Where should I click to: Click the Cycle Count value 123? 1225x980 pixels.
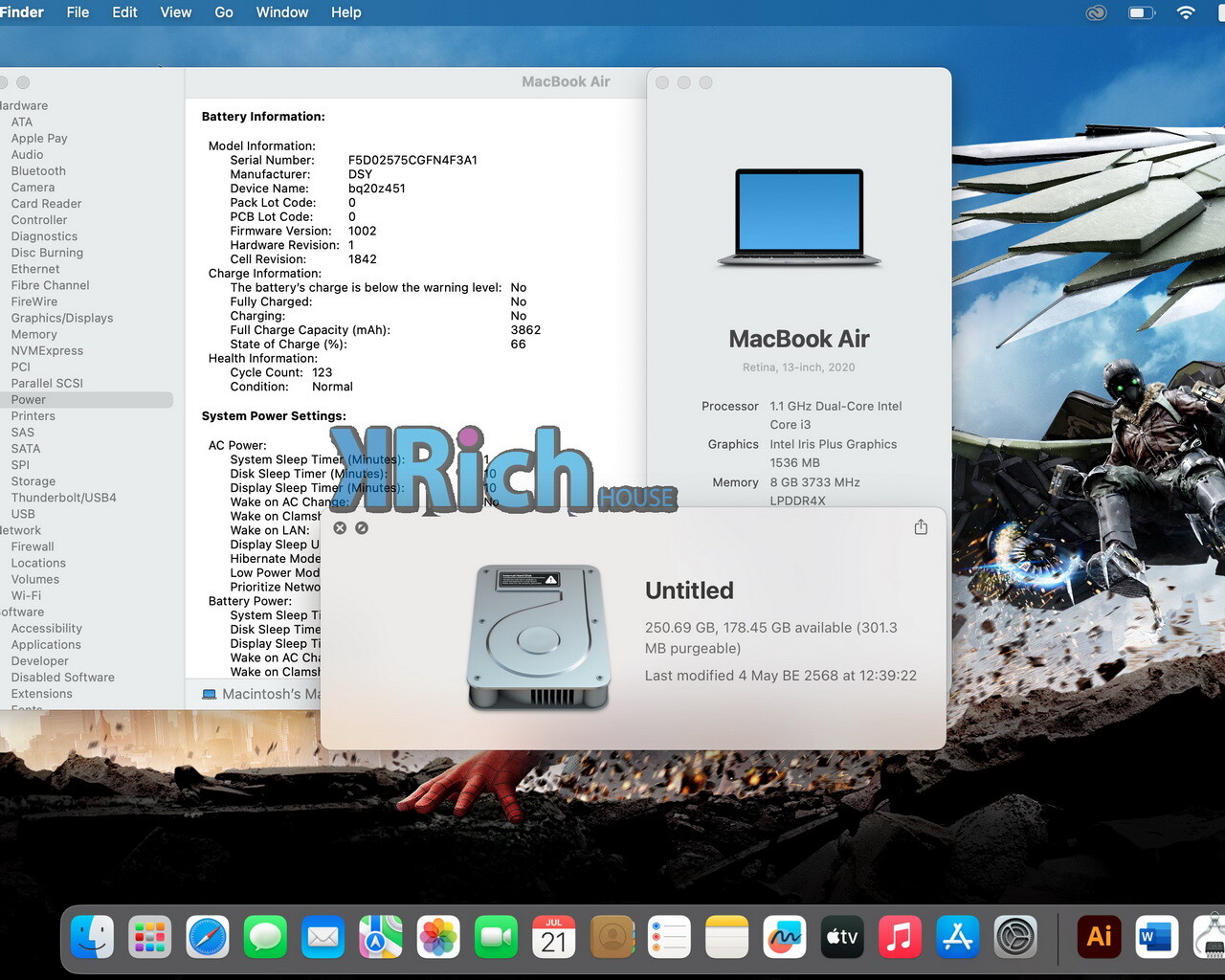[323, 372]
